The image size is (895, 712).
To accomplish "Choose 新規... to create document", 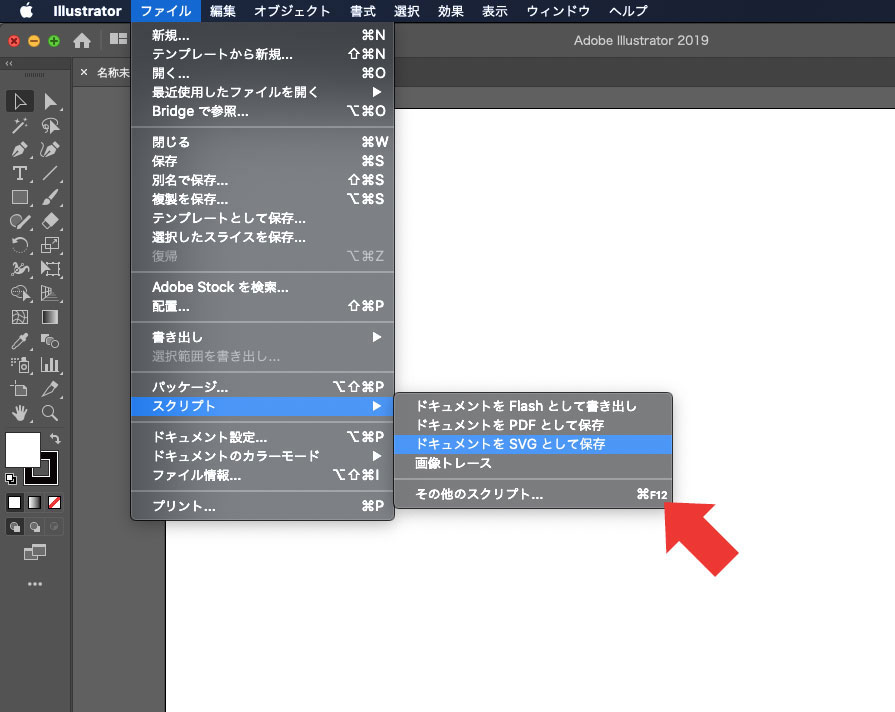I will click(263, 35).
